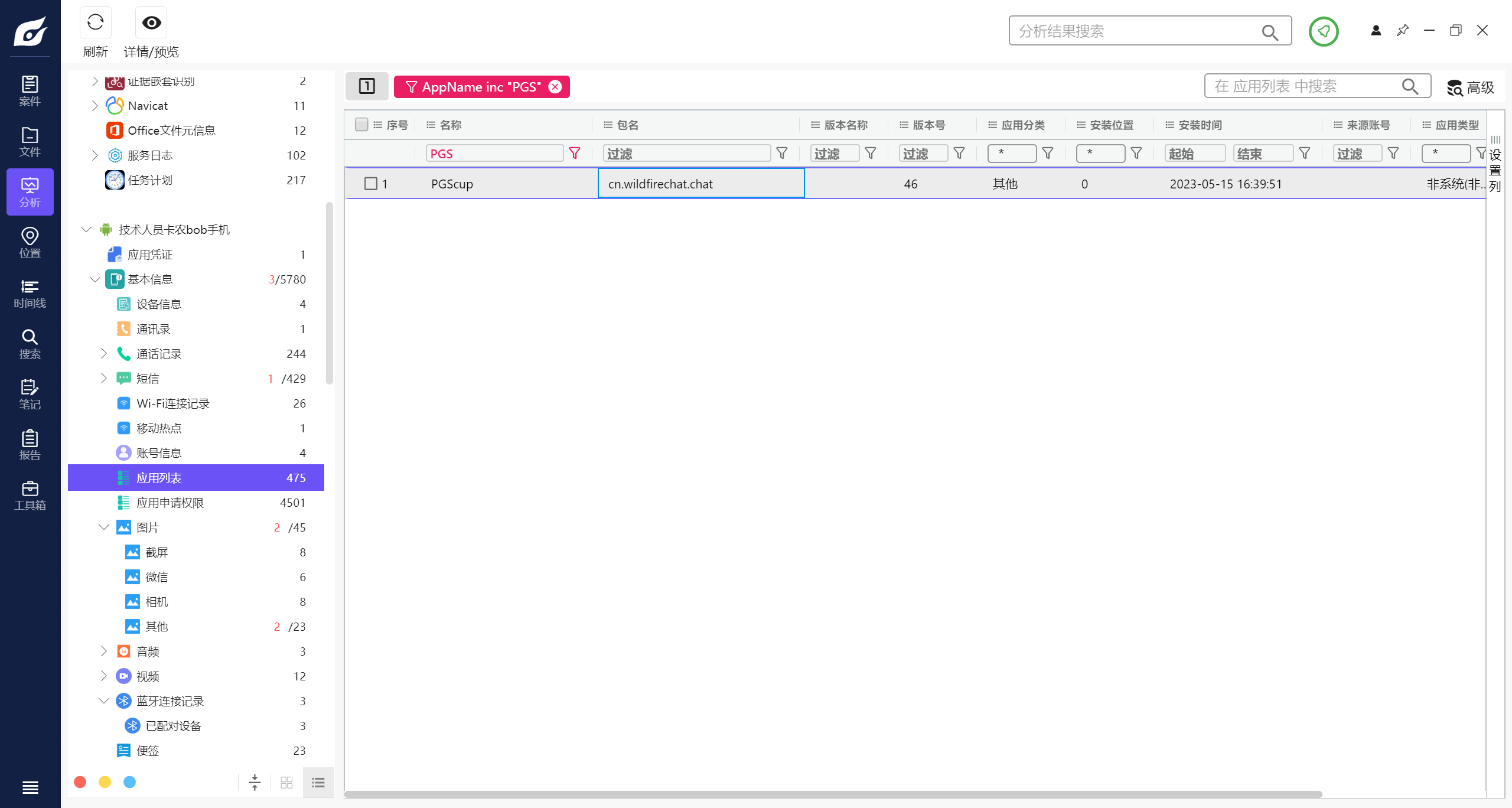The width and height of the screenshot is (1512, 808).
Task: Click the 刷新 refresh icon
Action: click(x=95, y=22)
